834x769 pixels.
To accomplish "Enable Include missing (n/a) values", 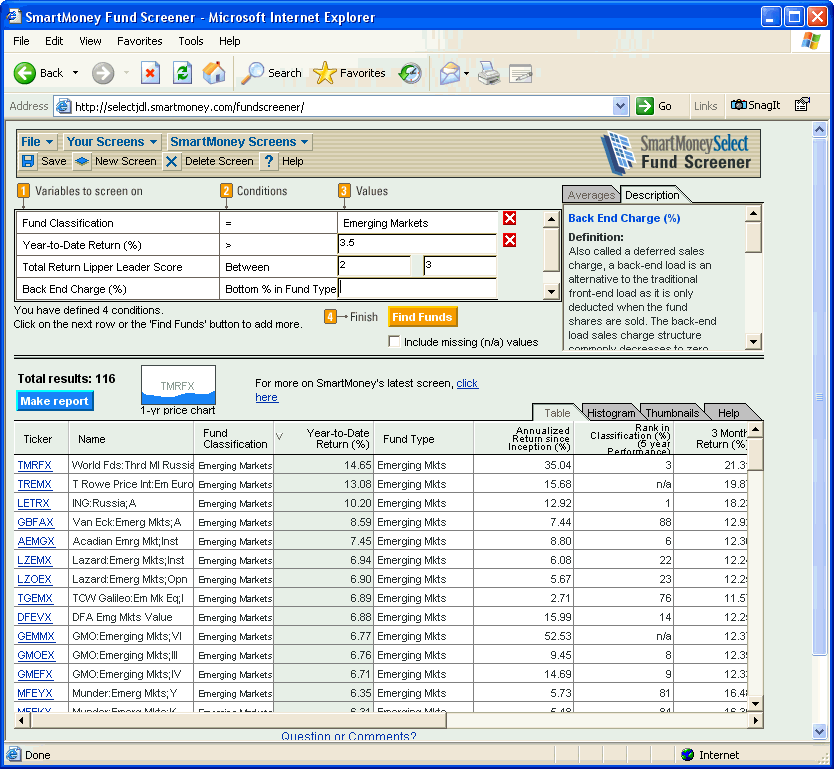I will 395,341.
